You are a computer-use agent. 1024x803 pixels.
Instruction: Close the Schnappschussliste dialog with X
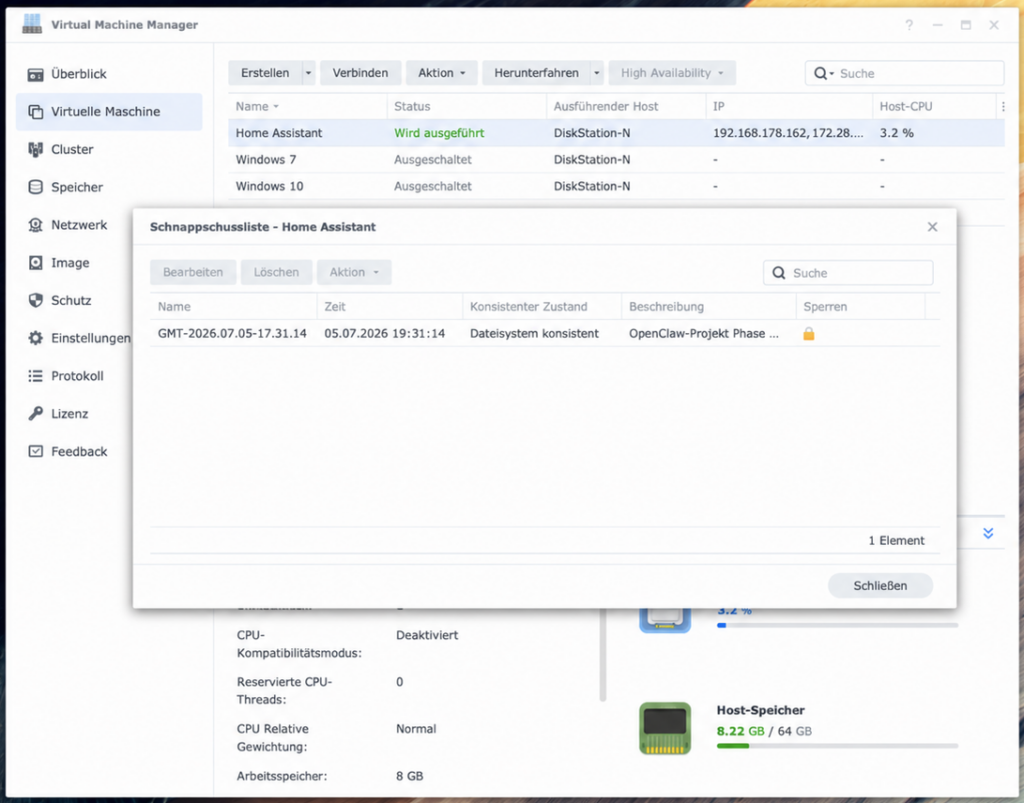[x=932, y=227]
